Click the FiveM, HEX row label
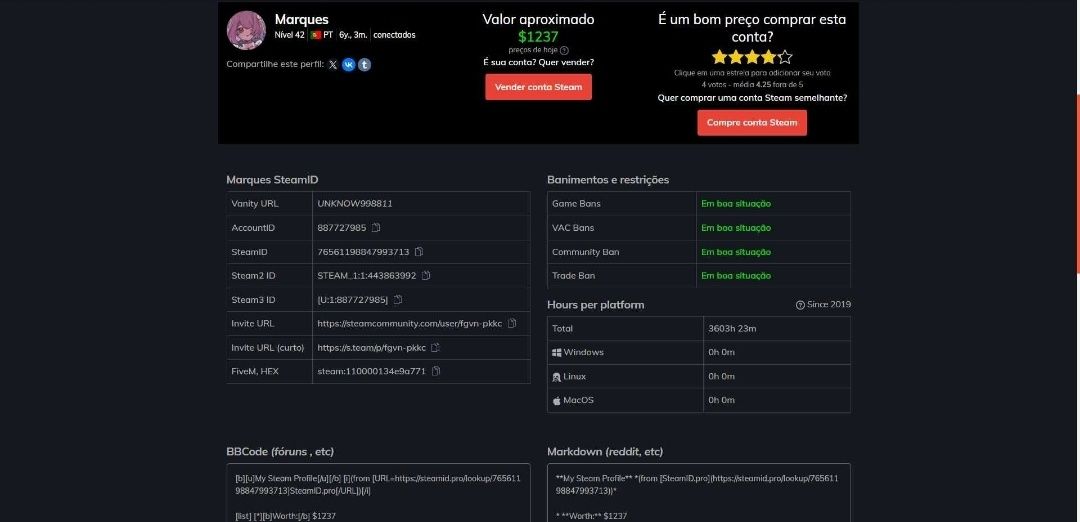 (255, 371)
